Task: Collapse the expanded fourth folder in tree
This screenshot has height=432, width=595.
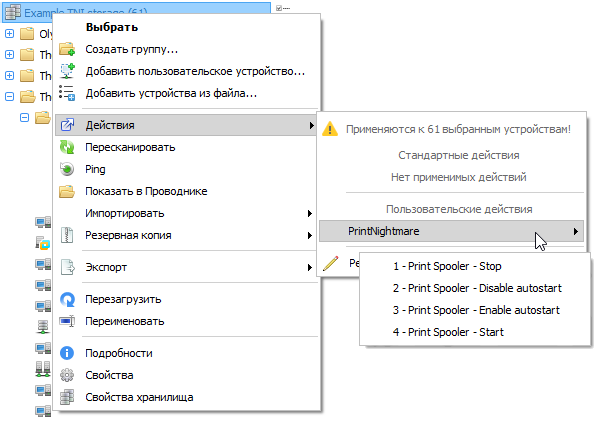Action: point(9,96)
